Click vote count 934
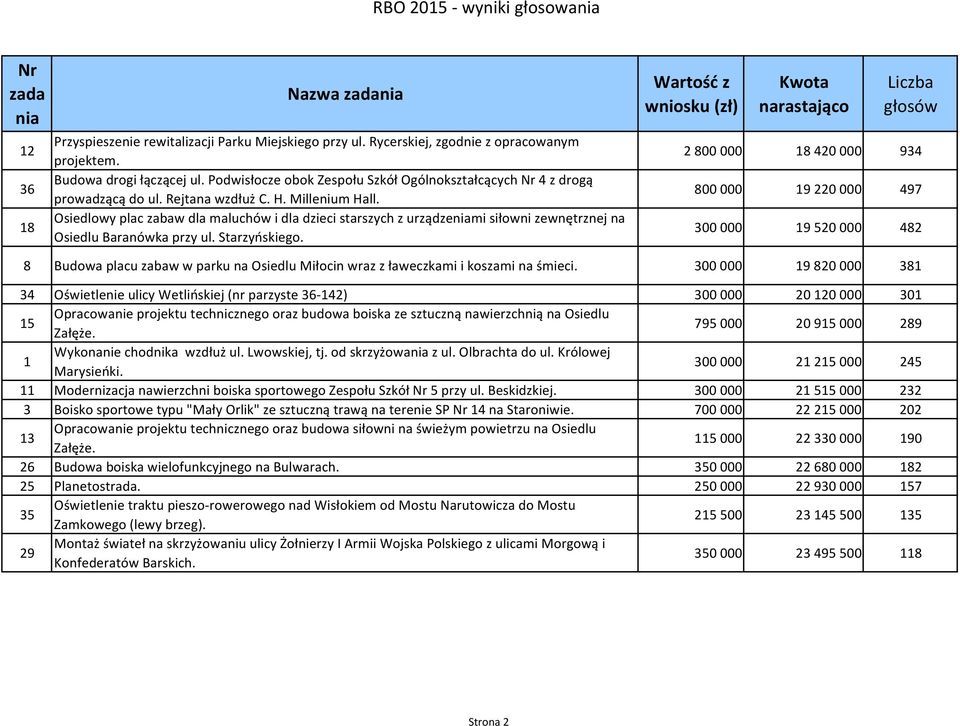960x726 pixels. coord(910,151)
